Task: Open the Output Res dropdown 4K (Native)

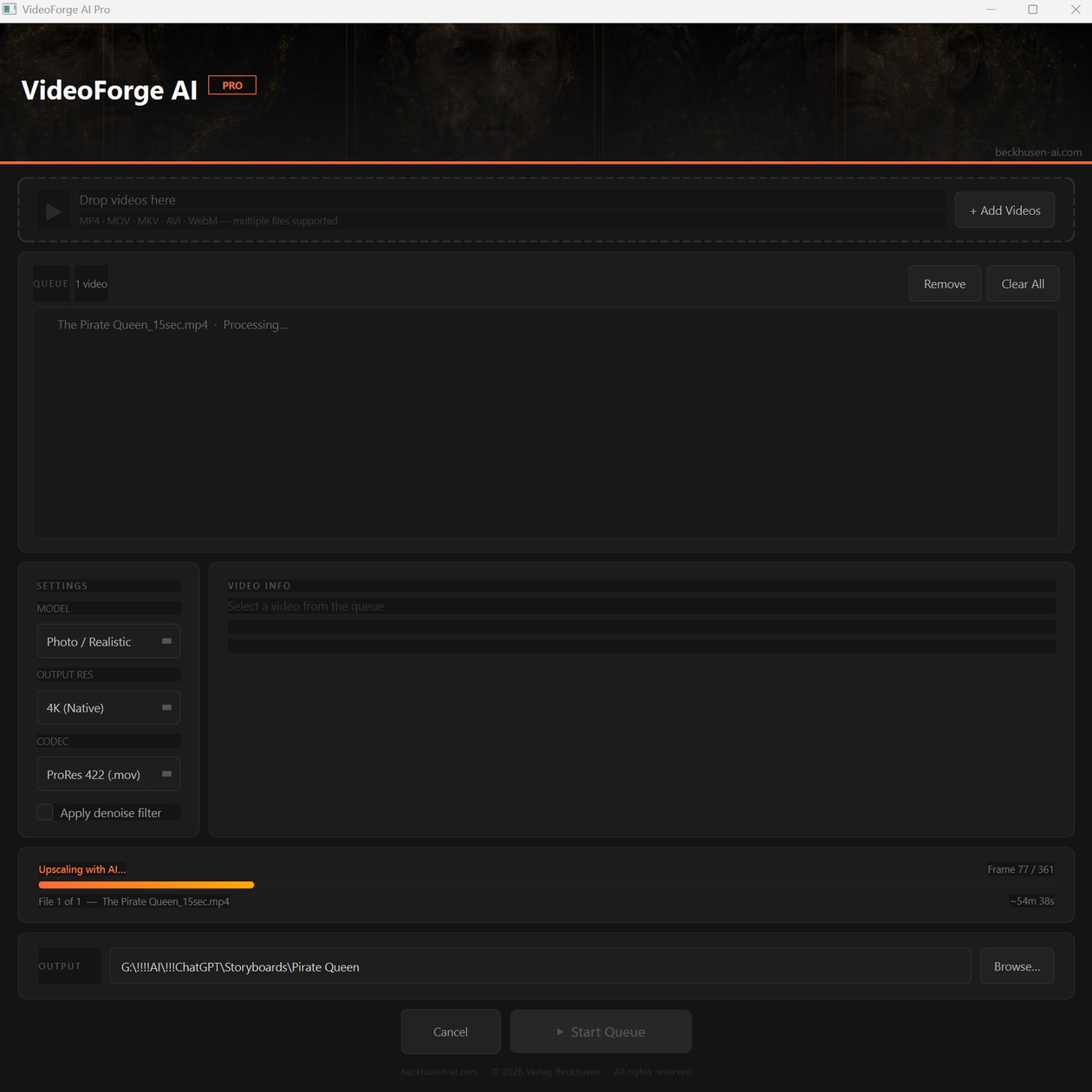Action: 108,708
